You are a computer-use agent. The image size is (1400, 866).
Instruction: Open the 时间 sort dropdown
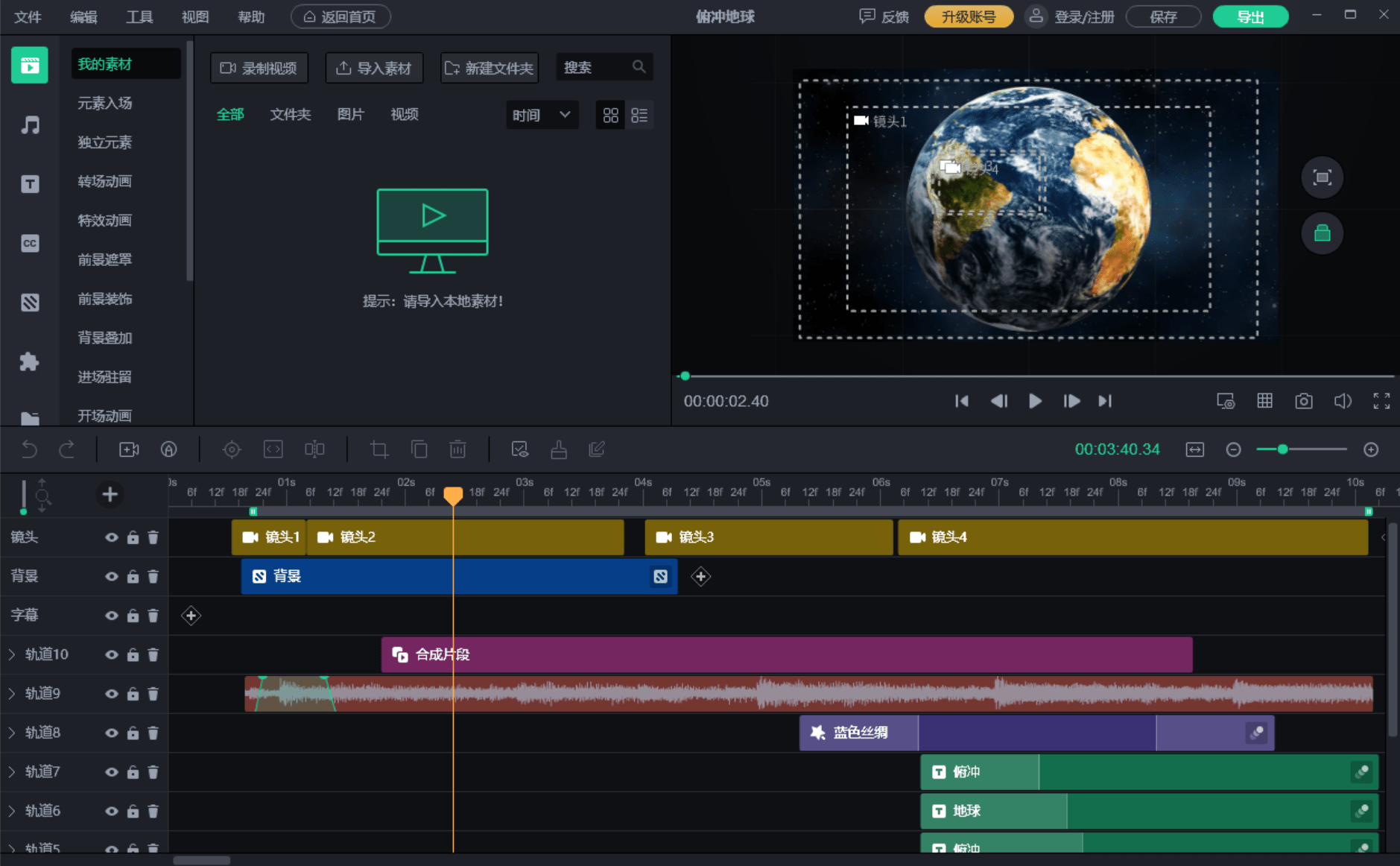point(542,115)
